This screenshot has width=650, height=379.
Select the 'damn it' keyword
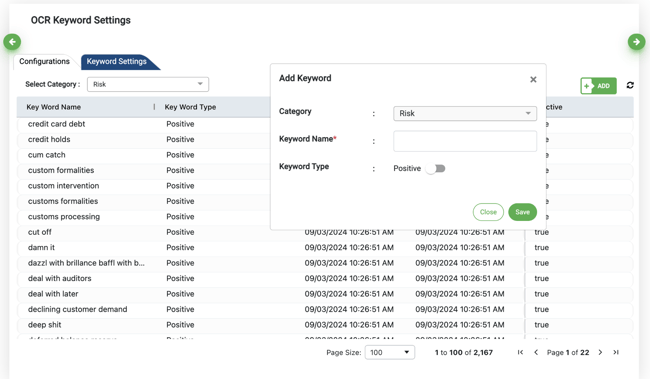click(41, 248)
